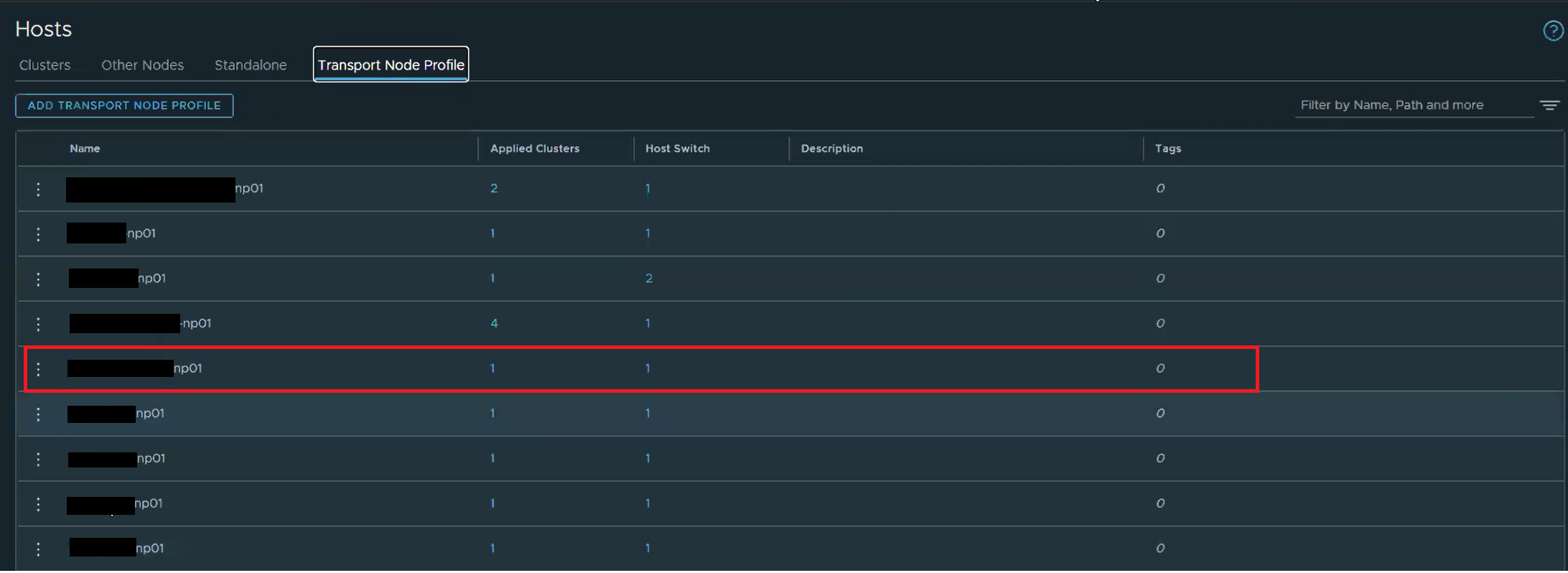
Task: Switch to the Other Nodes tab
Action: click(142, 65)
